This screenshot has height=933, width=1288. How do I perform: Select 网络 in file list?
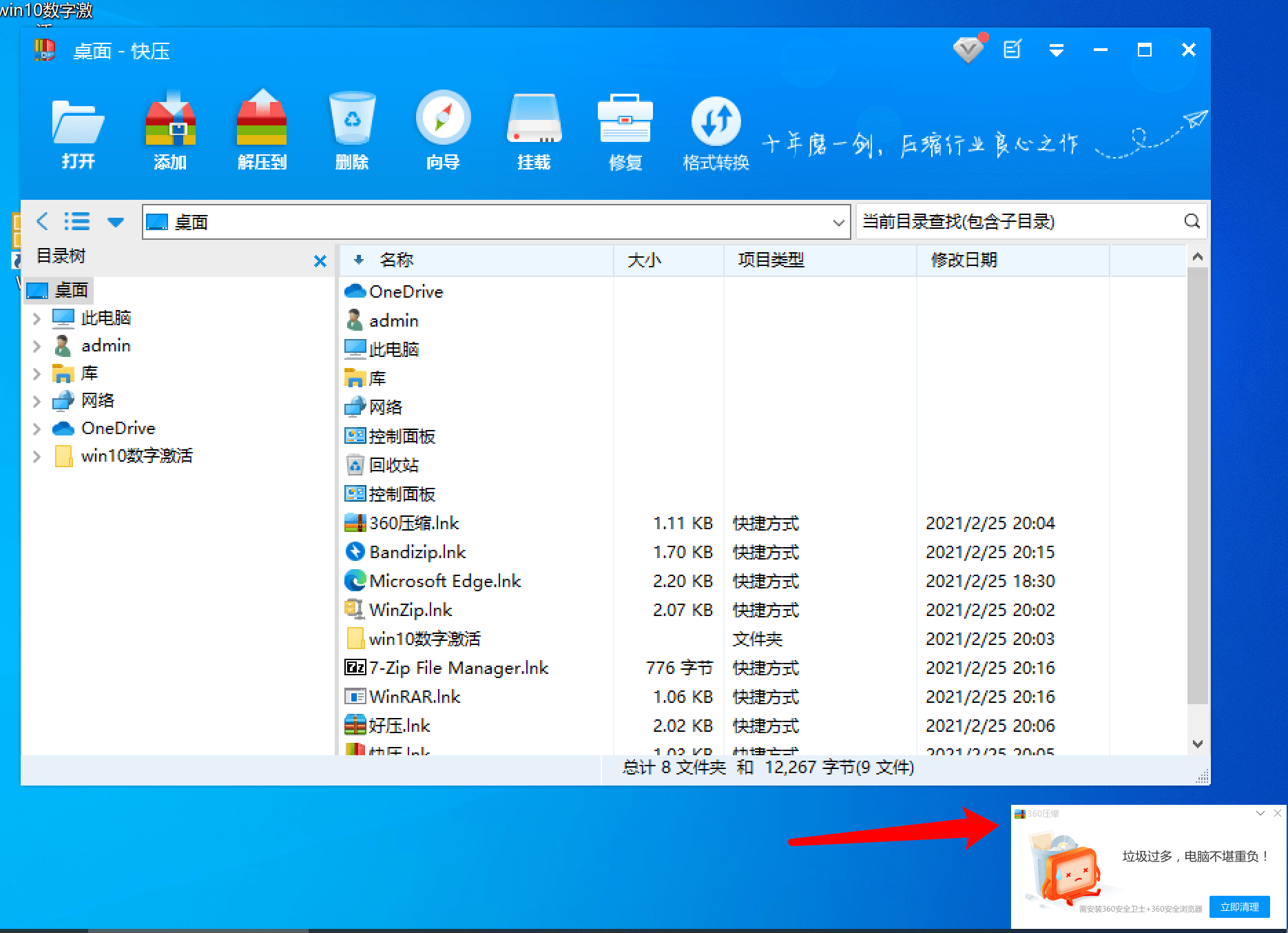373,407
